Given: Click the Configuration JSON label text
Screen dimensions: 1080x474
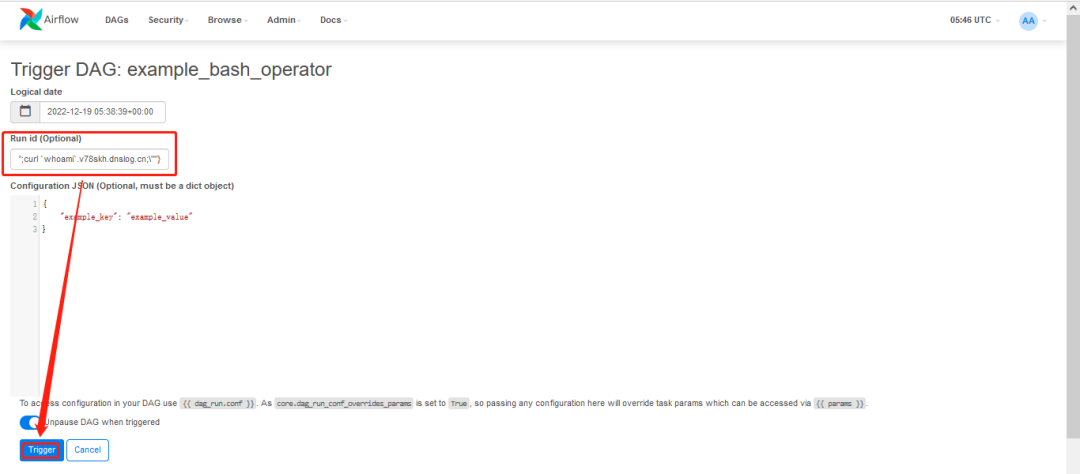Looking at the screenshot, I should [122, 186].
